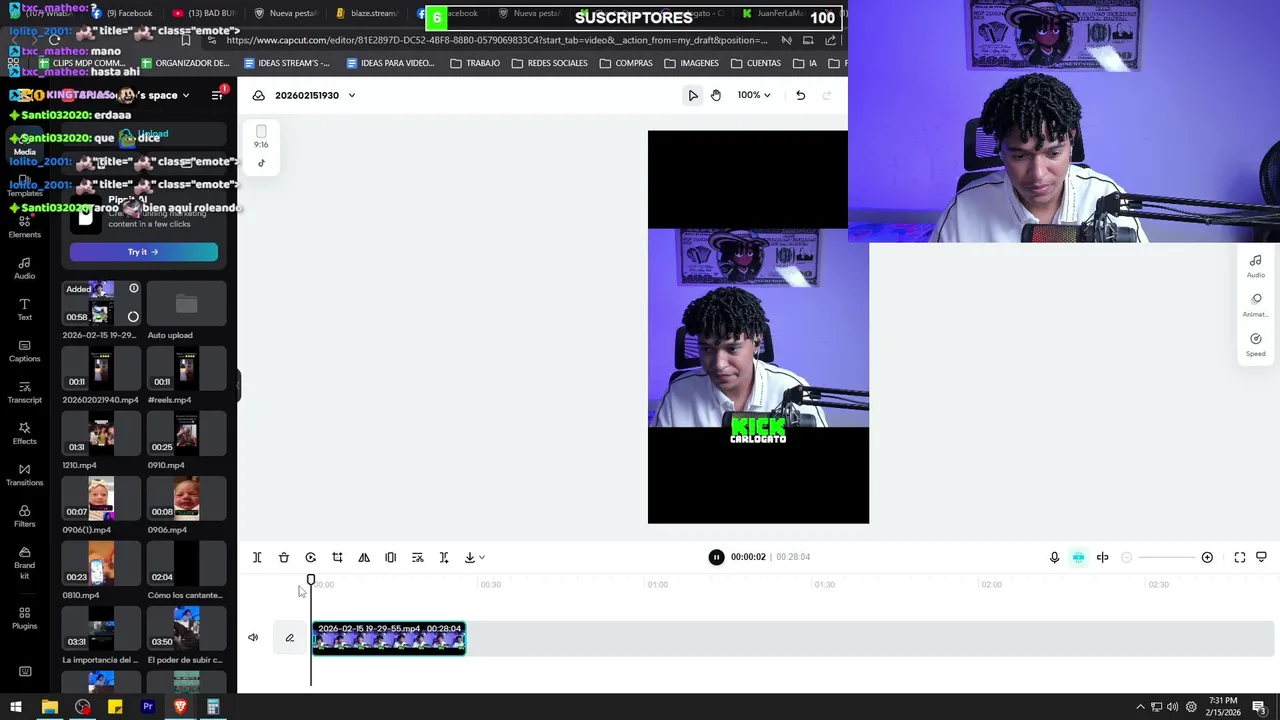
Task: Mute the timeline track speaker icon
Action: (253, 637)
